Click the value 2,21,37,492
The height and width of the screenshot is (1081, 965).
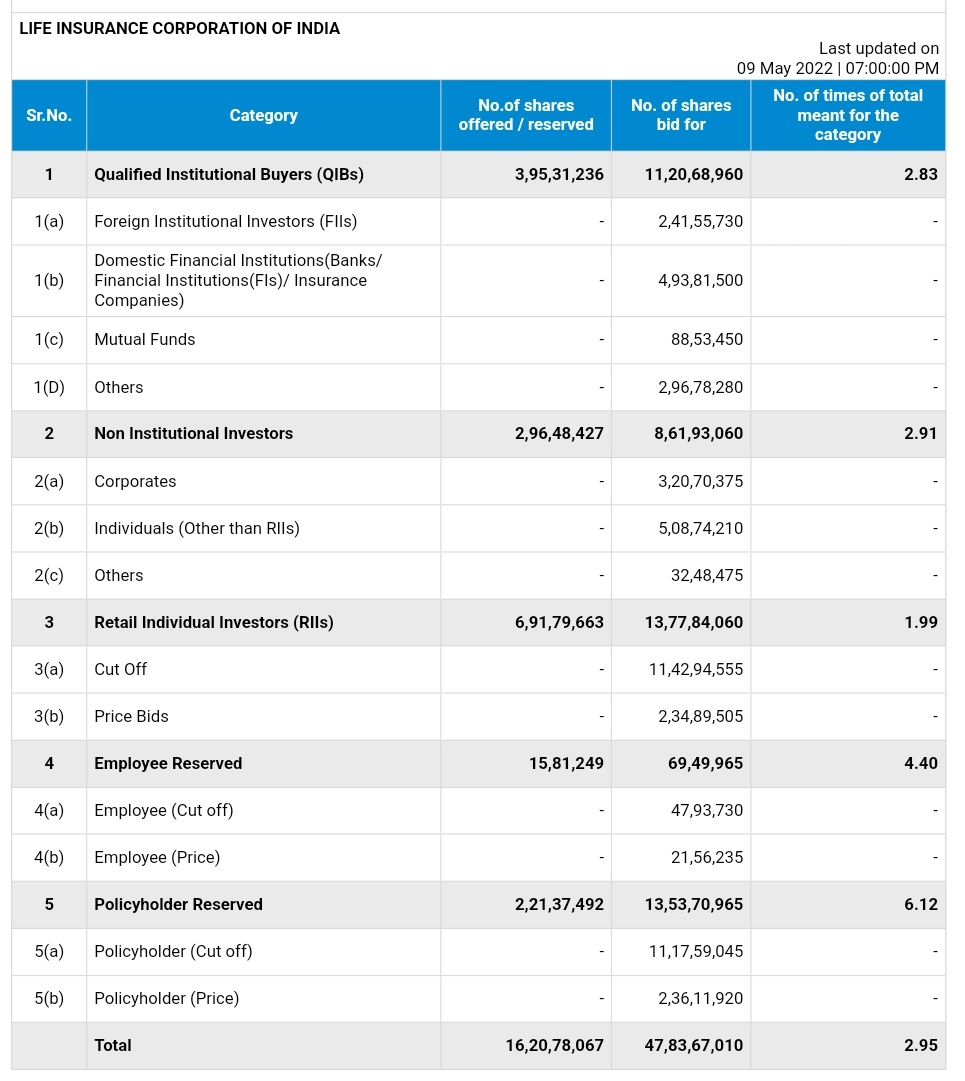pos(559,905)
